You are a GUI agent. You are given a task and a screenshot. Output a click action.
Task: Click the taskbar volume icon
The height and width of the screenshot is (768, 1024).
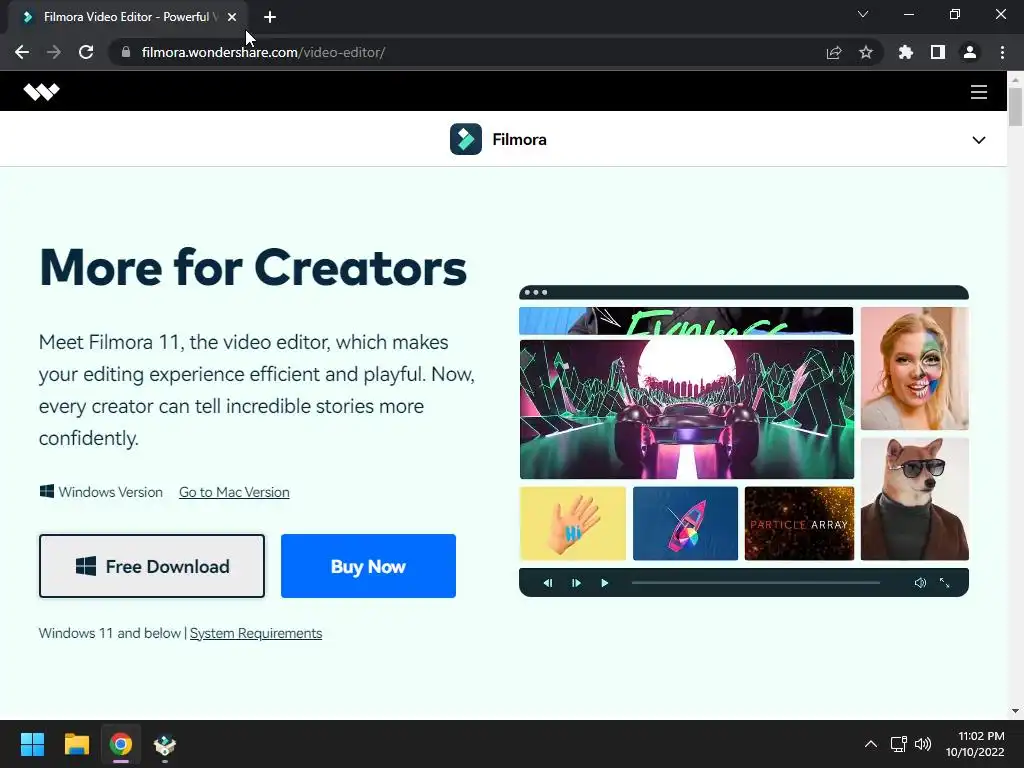(x=923, y=744)
